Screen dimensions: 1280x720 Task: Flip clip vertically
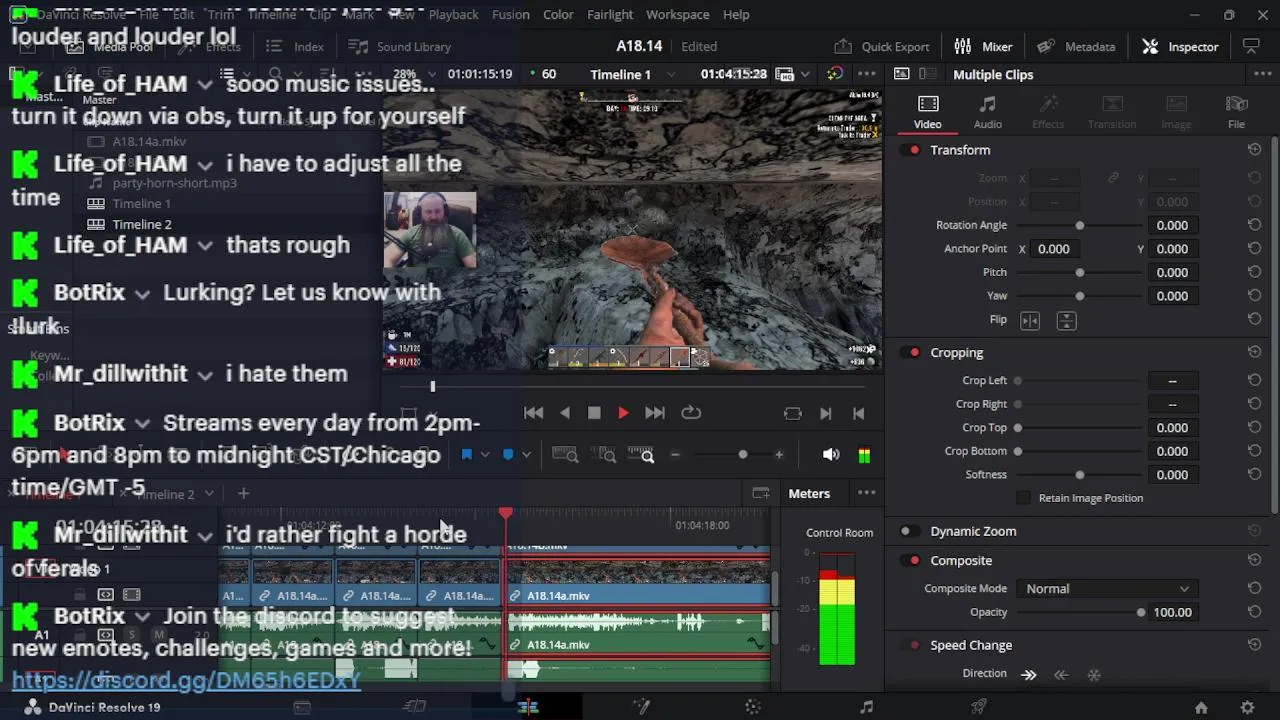(1066, 320)
